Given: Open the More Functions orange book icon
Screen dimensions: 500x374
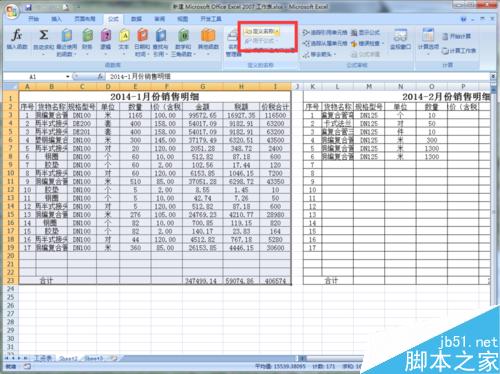Looking at the screenshot, I should point(208,35).
